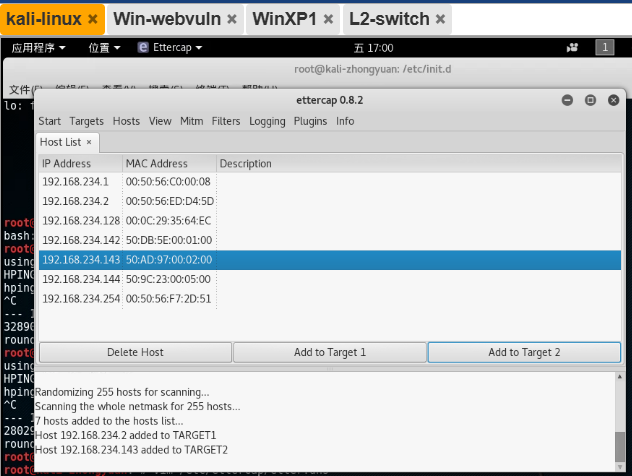Open the Hosts menu

coord(126,121)
